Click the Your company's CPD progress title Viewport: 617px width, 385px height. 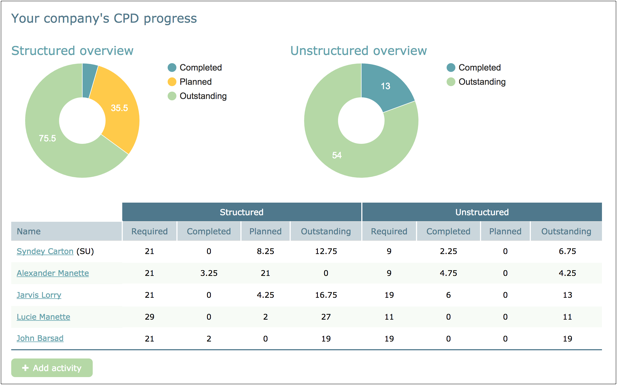[x=104, y=19]
